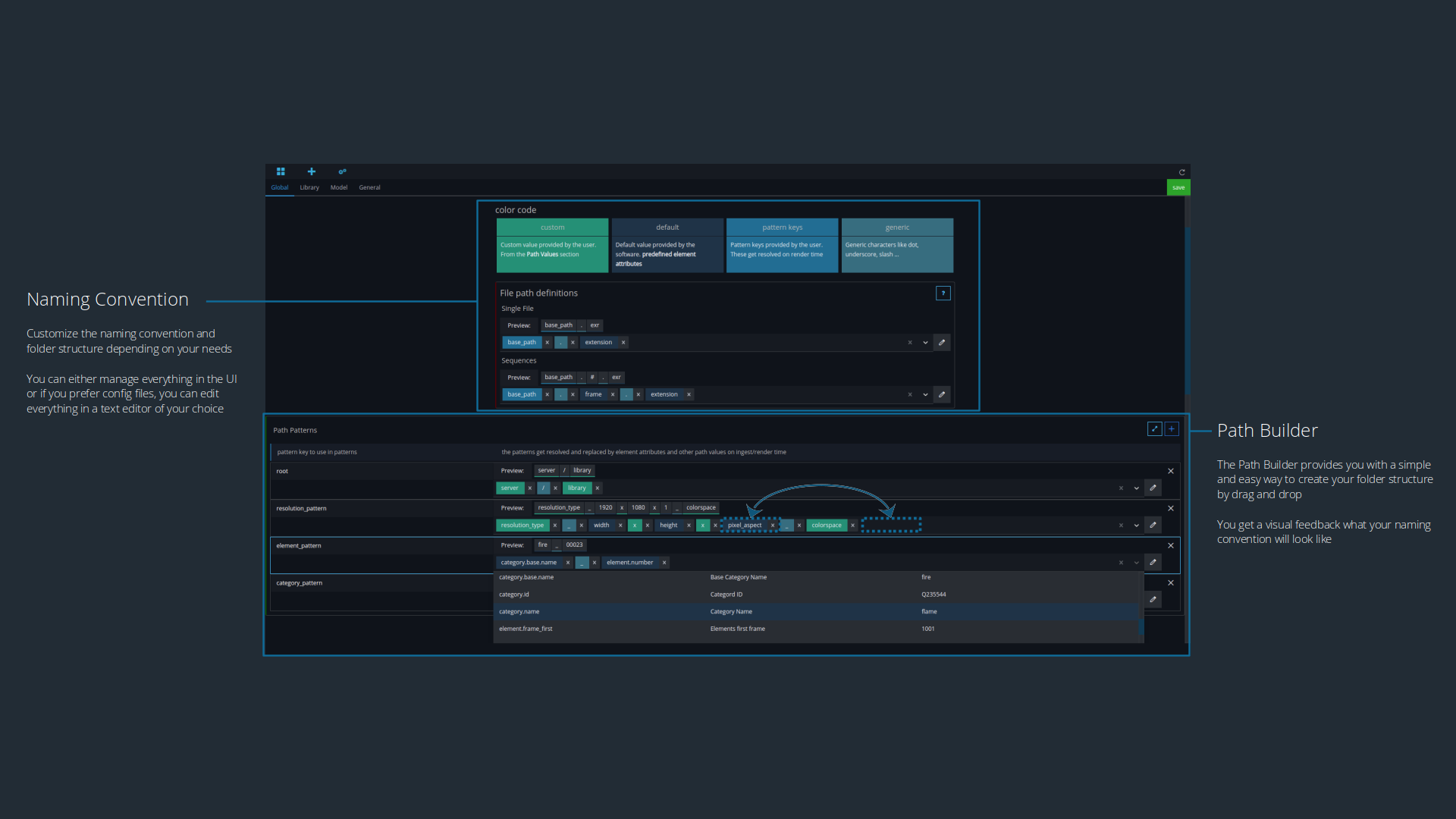Switch to the Model tab

click(x=339, y=187)
